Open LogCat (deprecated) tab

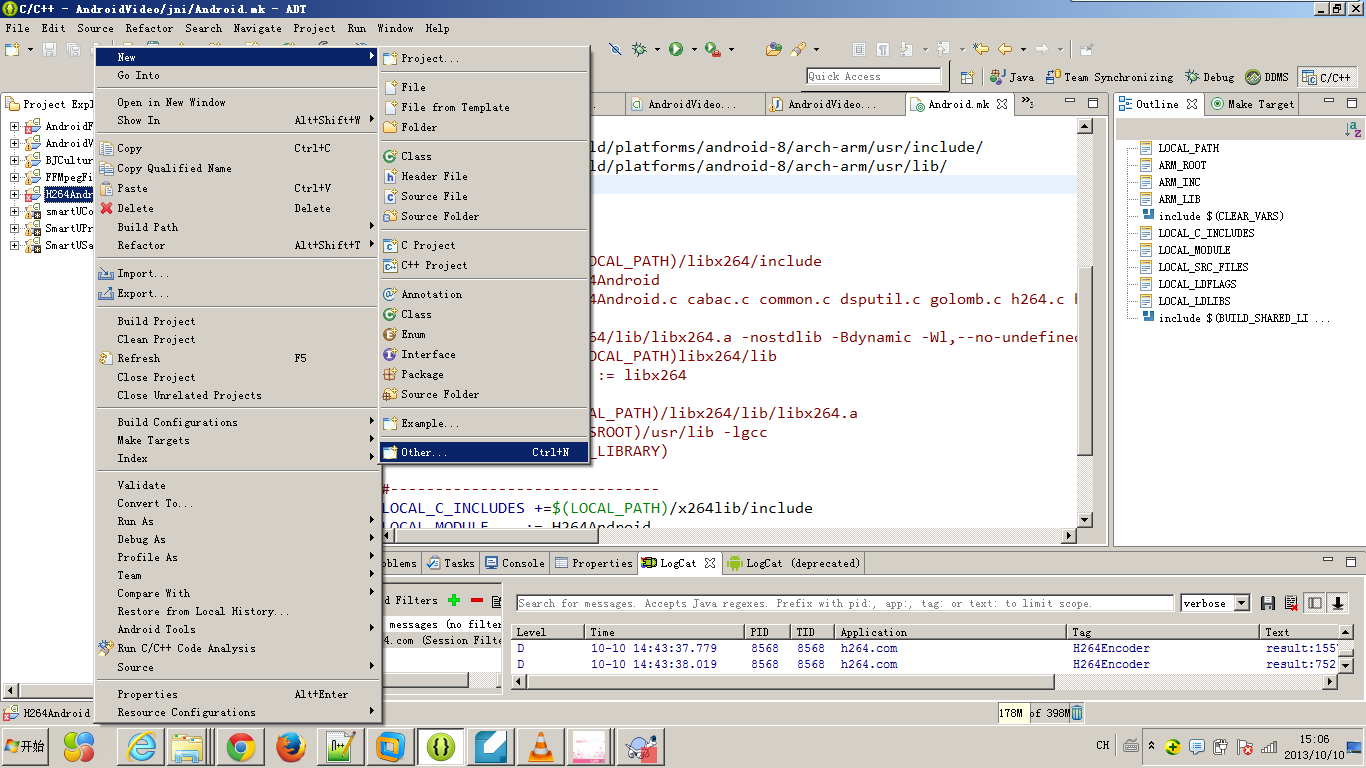point(794,563)
